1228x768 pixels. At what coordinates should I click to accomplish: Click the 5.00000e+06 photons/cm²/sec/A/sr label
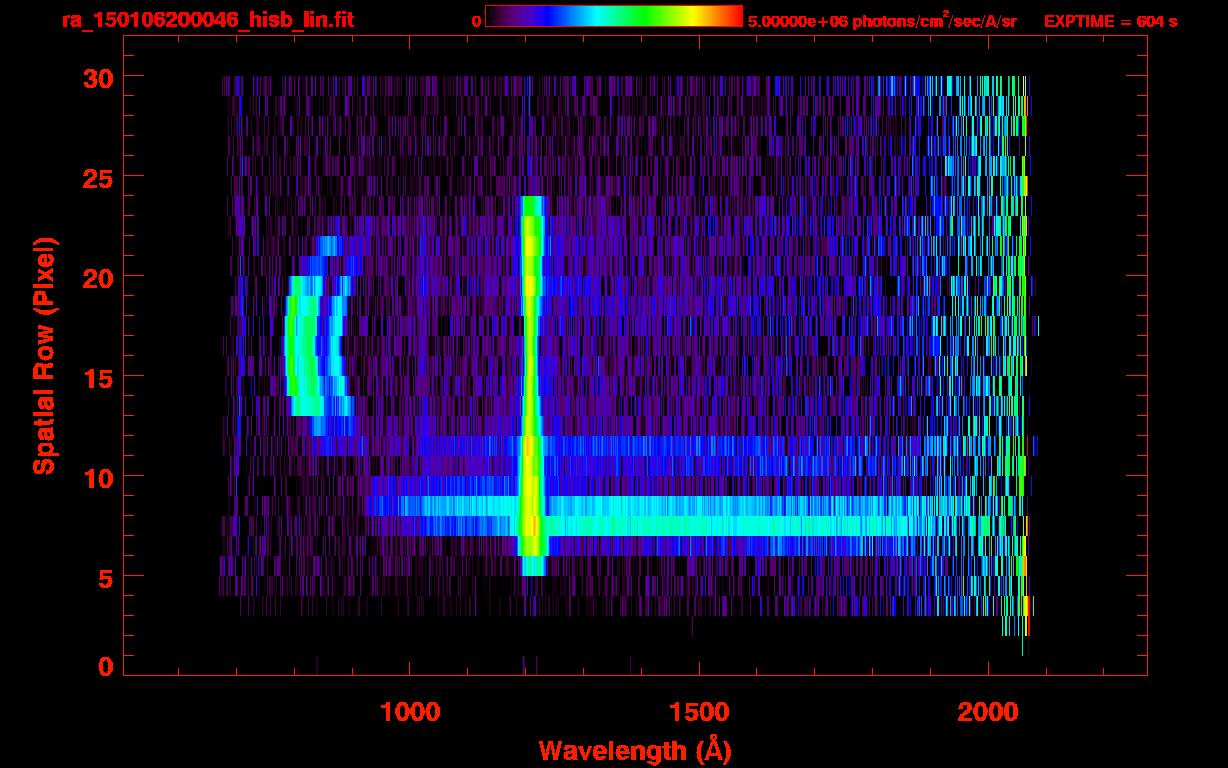[882, 20]
